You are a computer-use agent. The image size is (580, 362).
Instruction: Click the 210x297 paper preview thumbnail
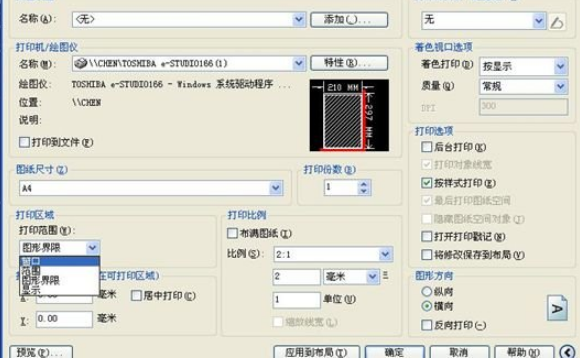(x=349, y=115)
